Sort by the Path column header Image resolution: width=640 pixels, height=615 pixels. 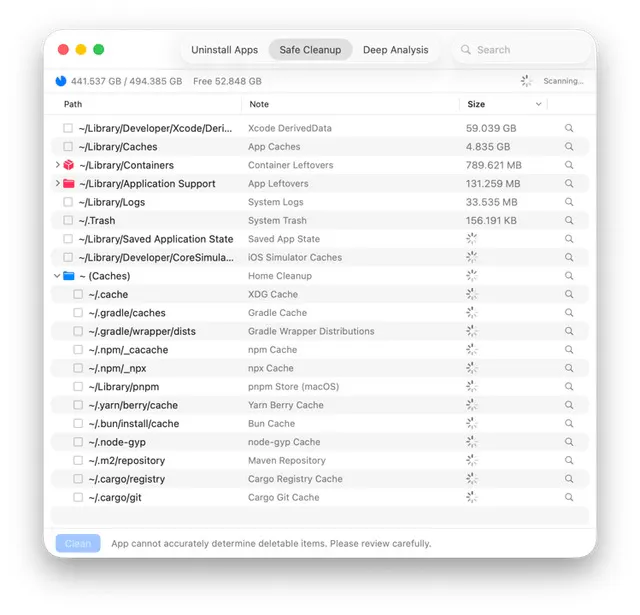point(73,104)
